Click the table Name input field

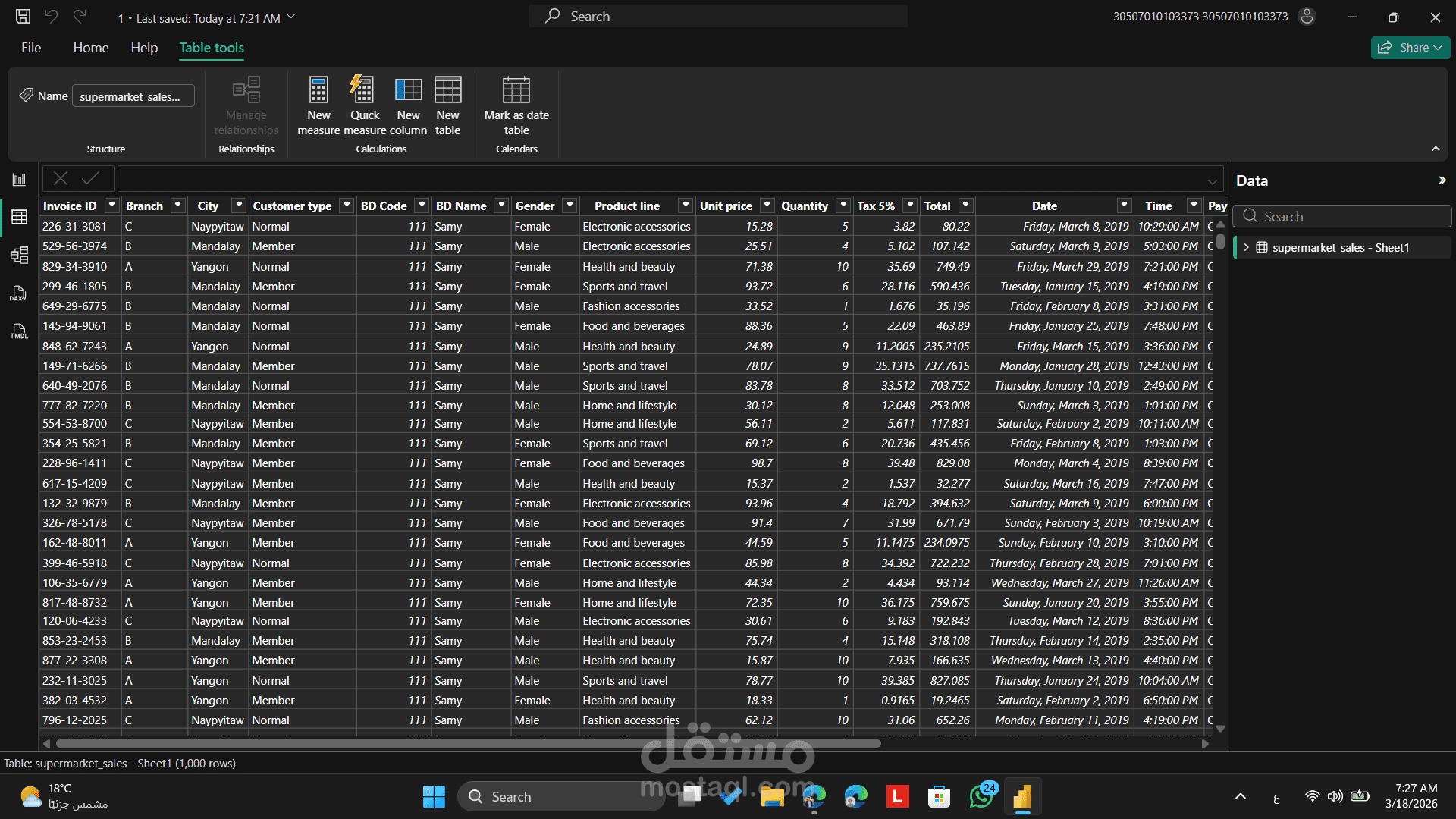click(133, 96)
